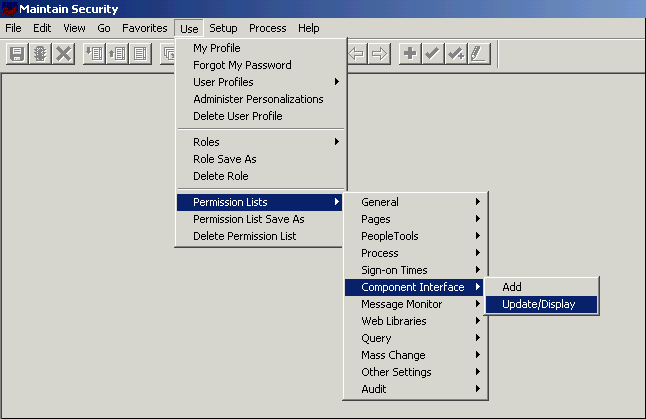Choose Add under Component Interface

(x=541, y=287)
